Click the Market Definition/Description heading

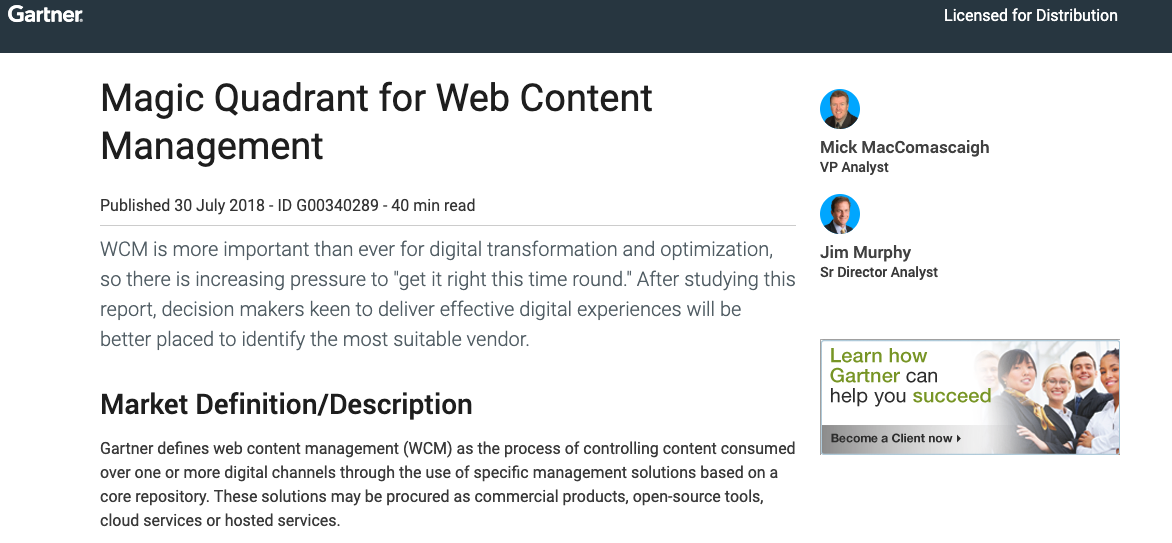coord(286,405)
